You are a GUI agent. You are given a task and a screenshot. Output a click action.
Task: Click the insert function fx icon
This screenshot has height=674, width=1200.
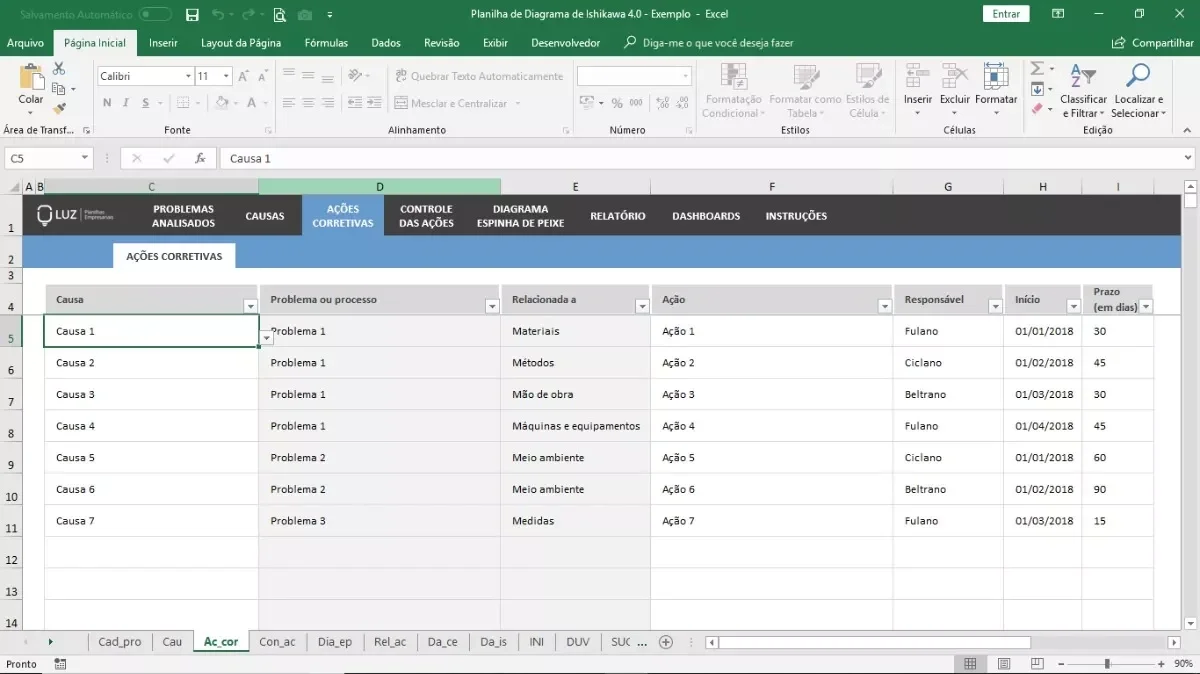click(x=200, y=158)
